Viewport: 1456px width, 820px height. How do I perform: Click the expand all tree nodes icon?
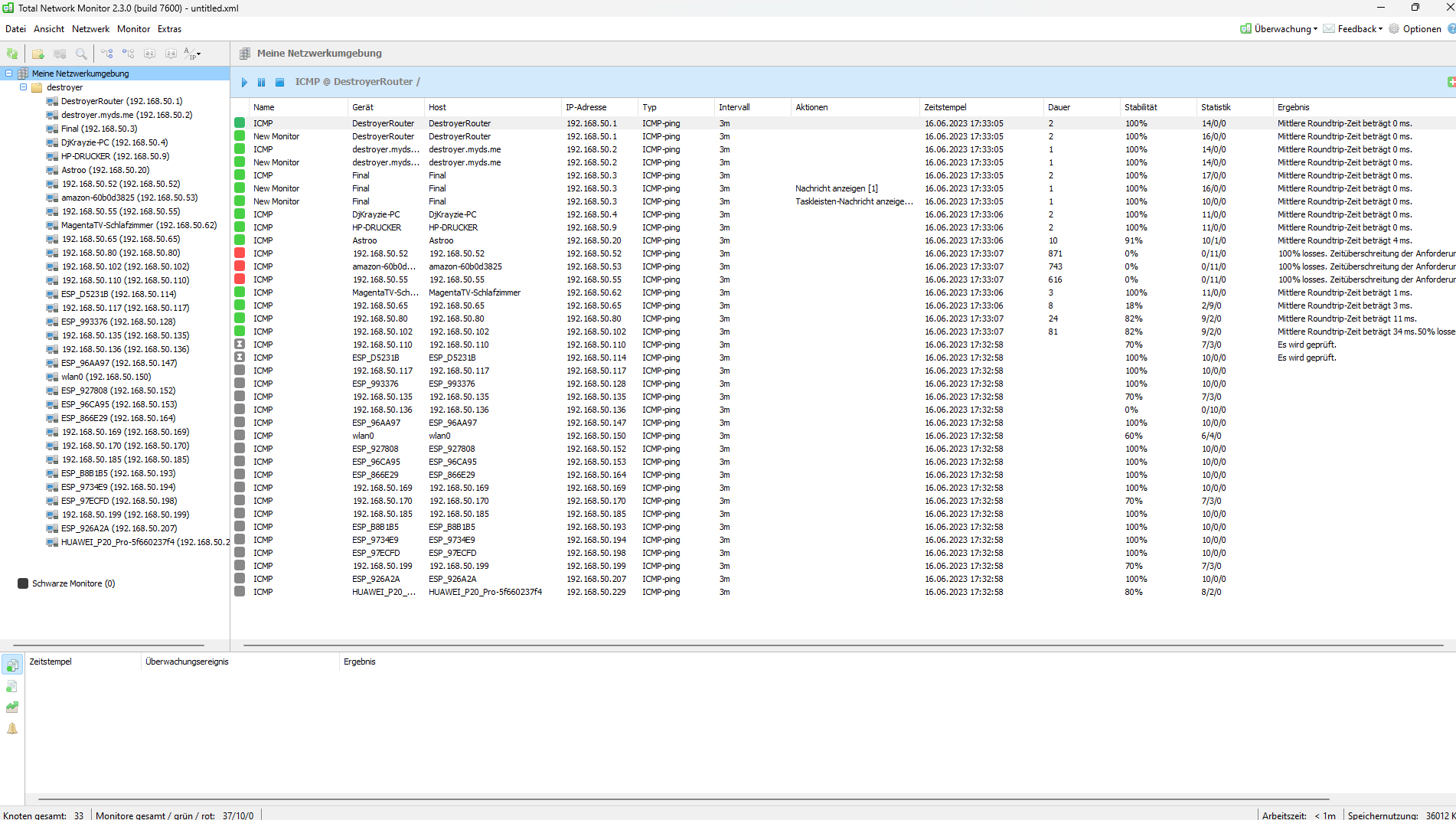pyautogui.click(x=106, y=54)
